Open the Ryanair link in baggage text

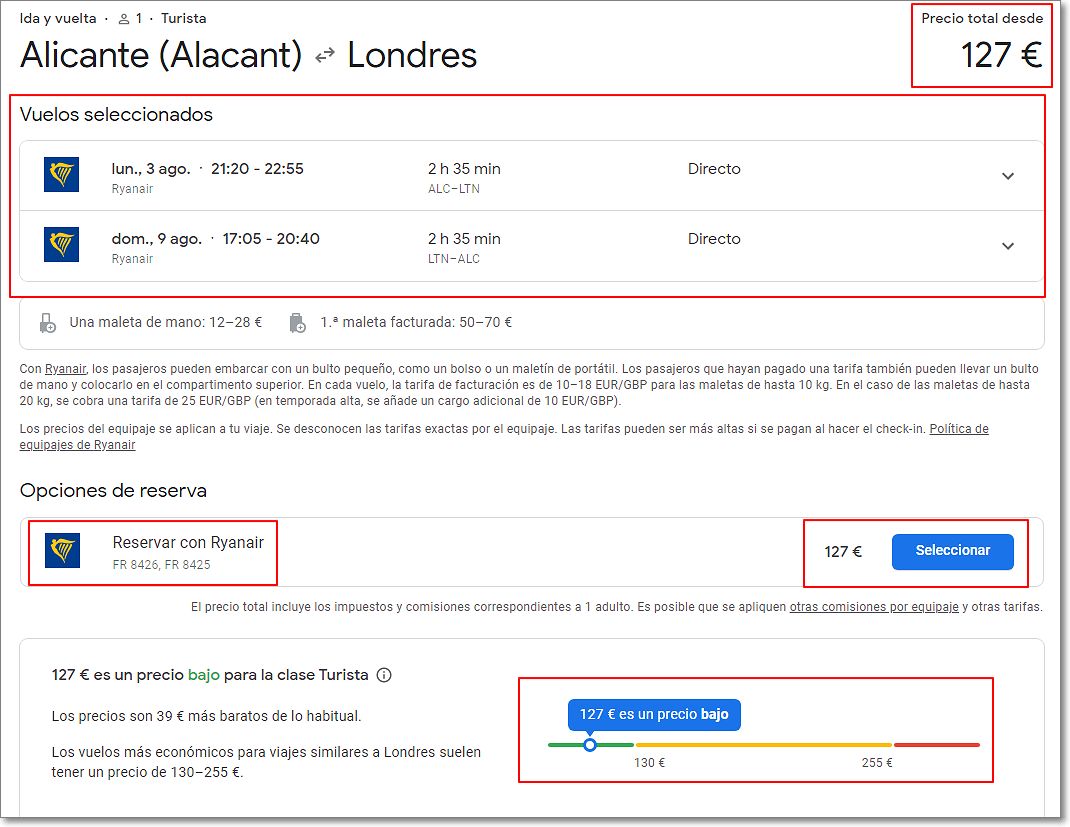coord(66,369)
